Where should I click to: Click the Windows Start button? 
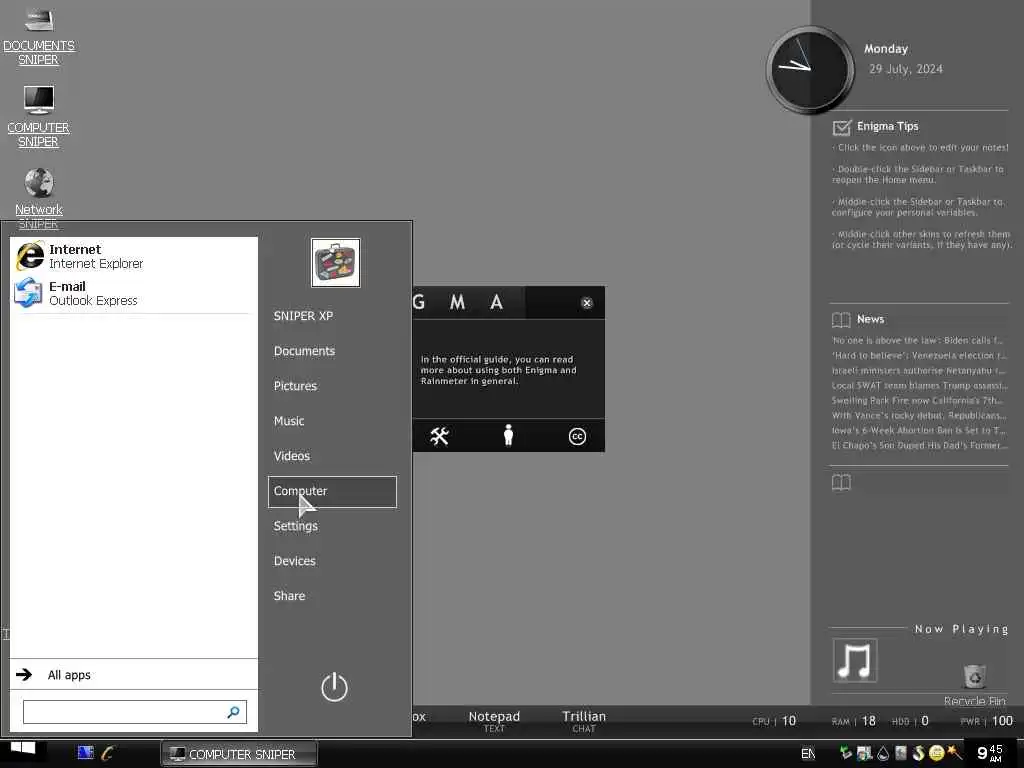pyautogui.click(x=23, y=750)
